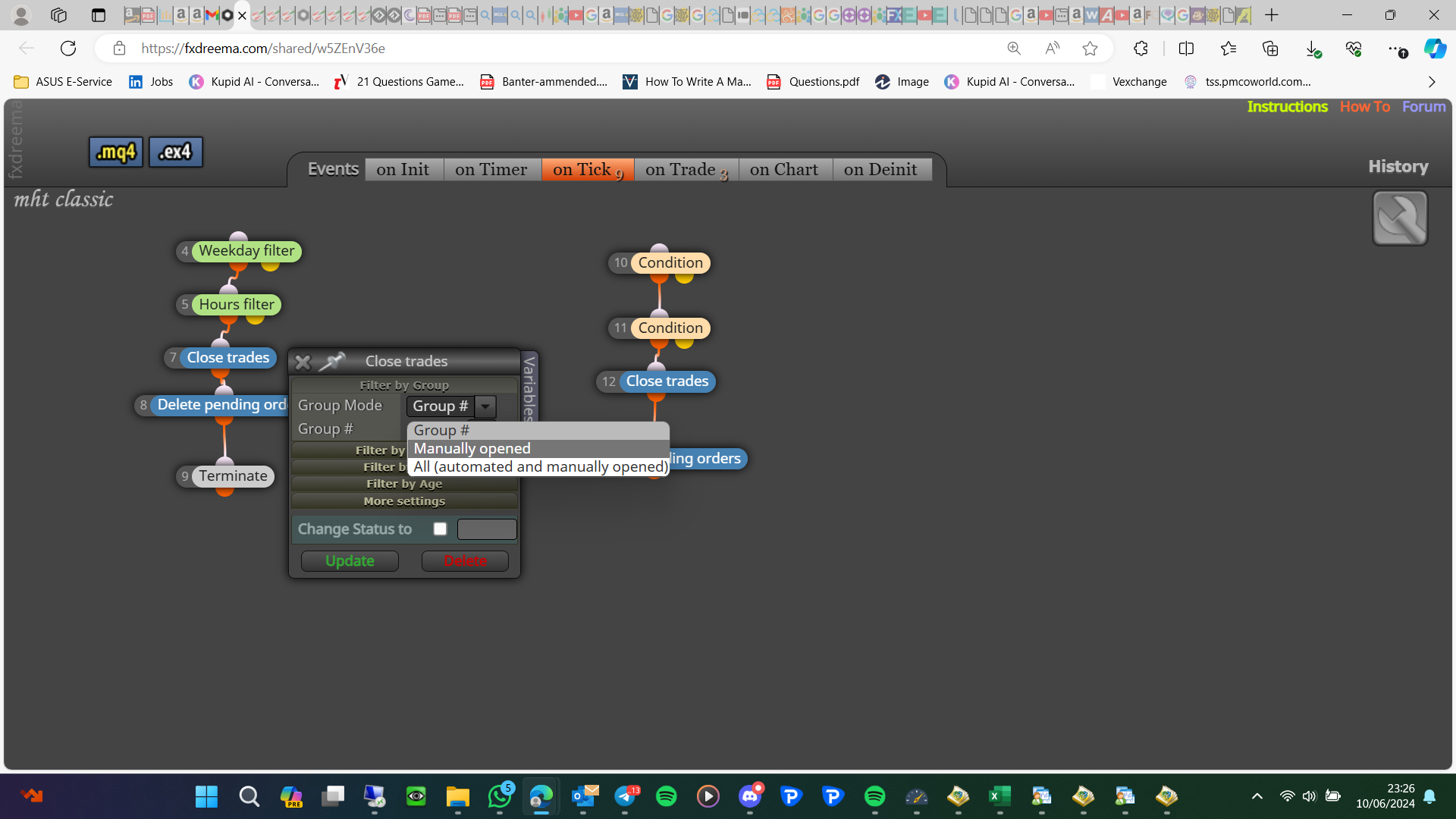Open the Instructions link

[x=1287, y=107]
